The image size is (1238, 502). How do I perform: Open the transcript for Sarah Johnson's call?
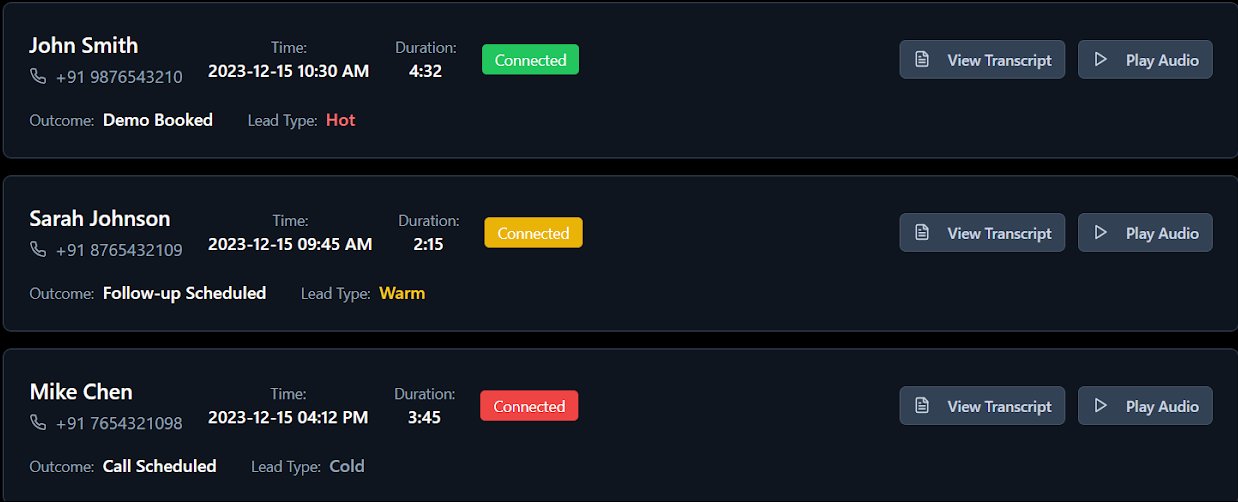tap(982, 233)
